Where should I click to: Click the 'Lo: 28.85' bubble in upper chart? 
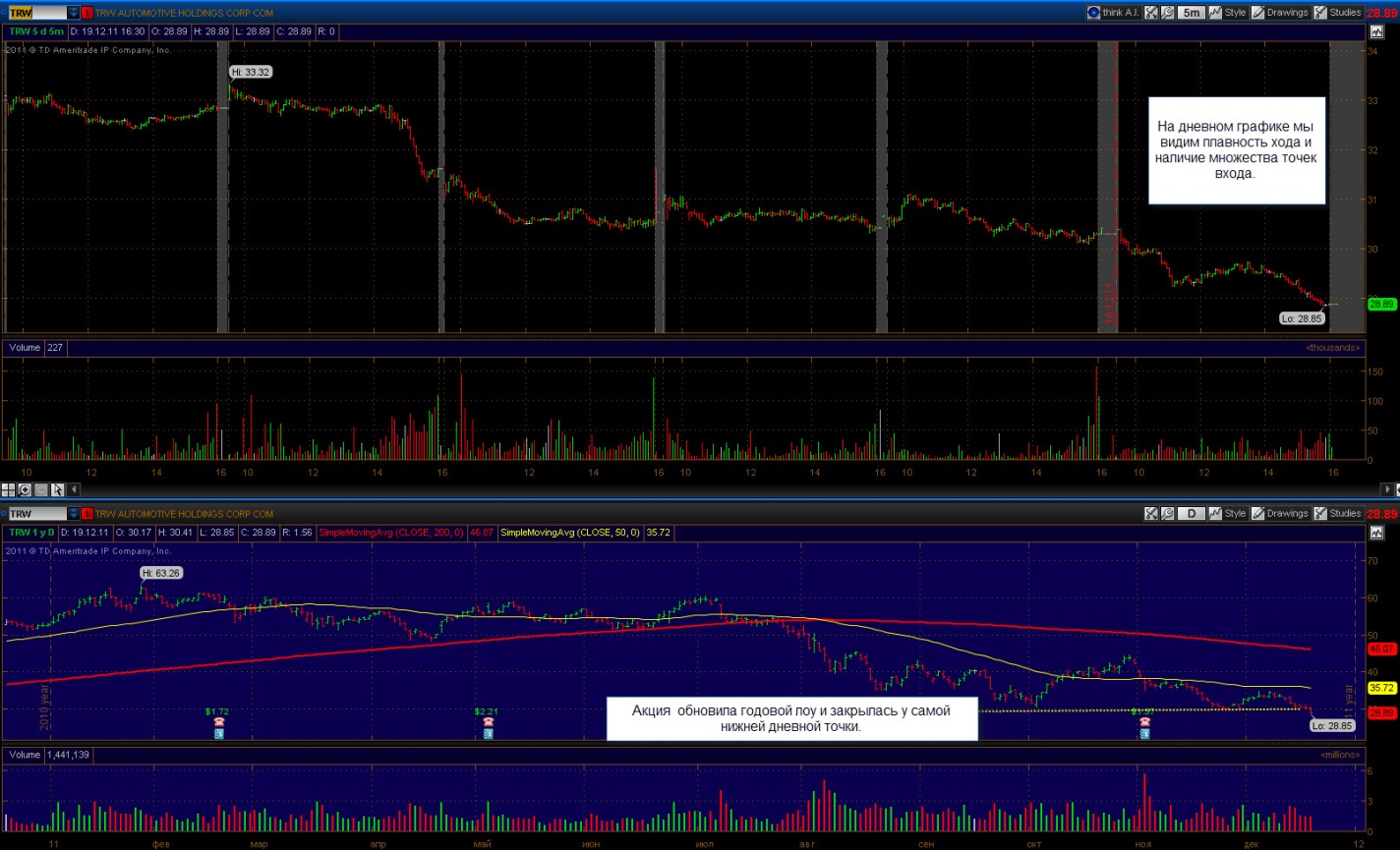coord(1301,317)
